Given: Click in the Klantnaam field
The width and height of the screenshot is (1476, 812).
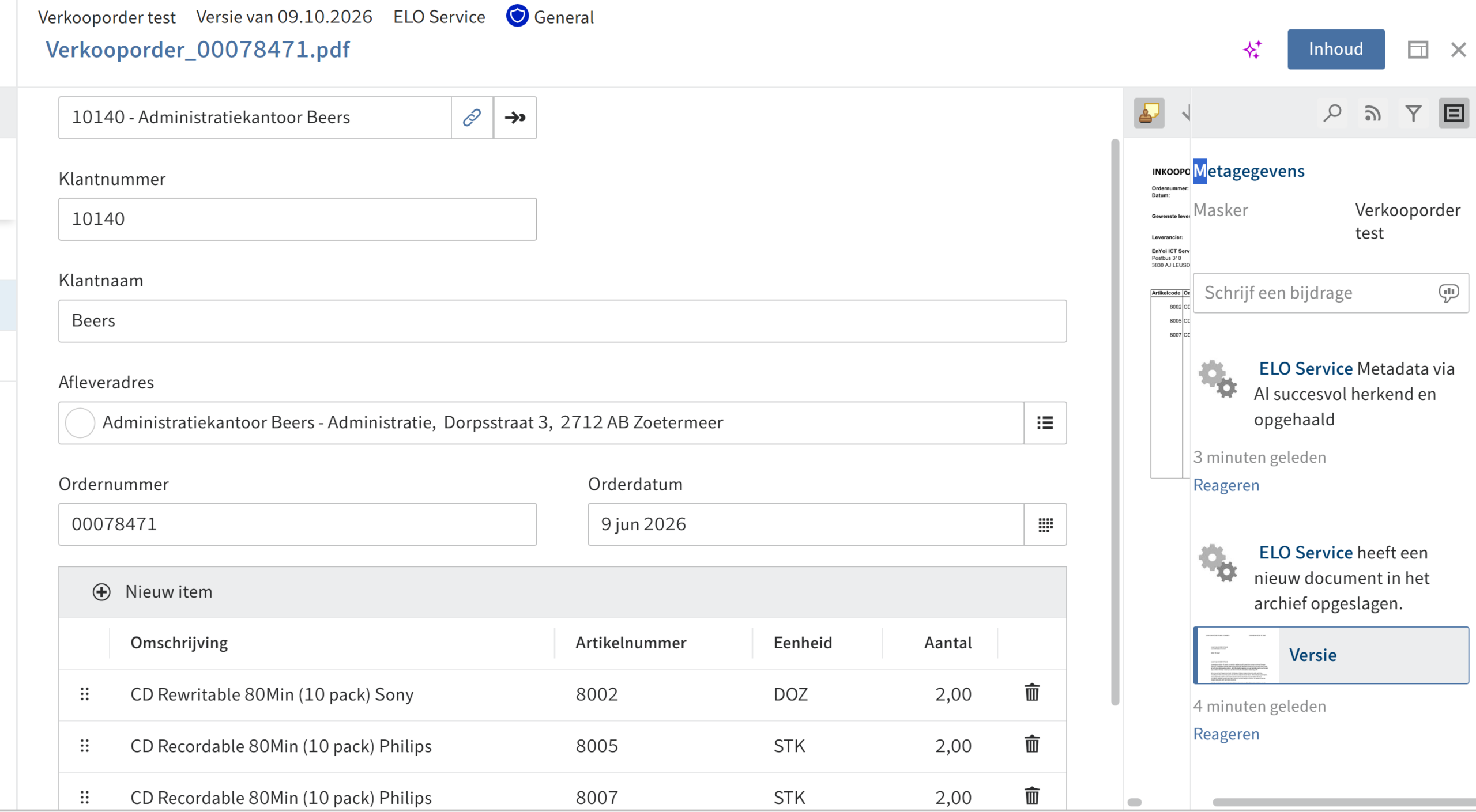Looking at the screenshot, I should 562,321.
